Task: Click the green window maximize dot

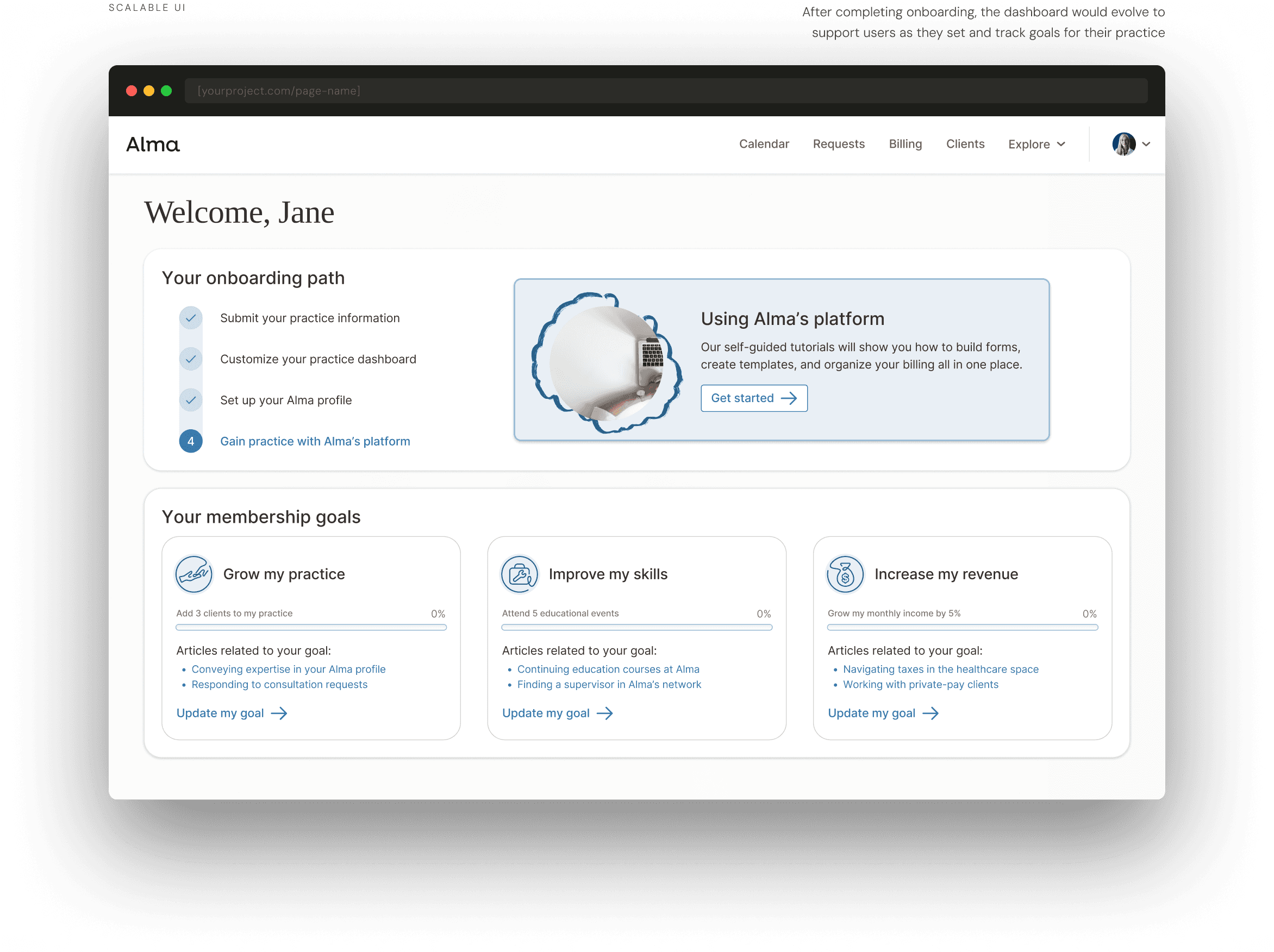Action: [166, 91]
